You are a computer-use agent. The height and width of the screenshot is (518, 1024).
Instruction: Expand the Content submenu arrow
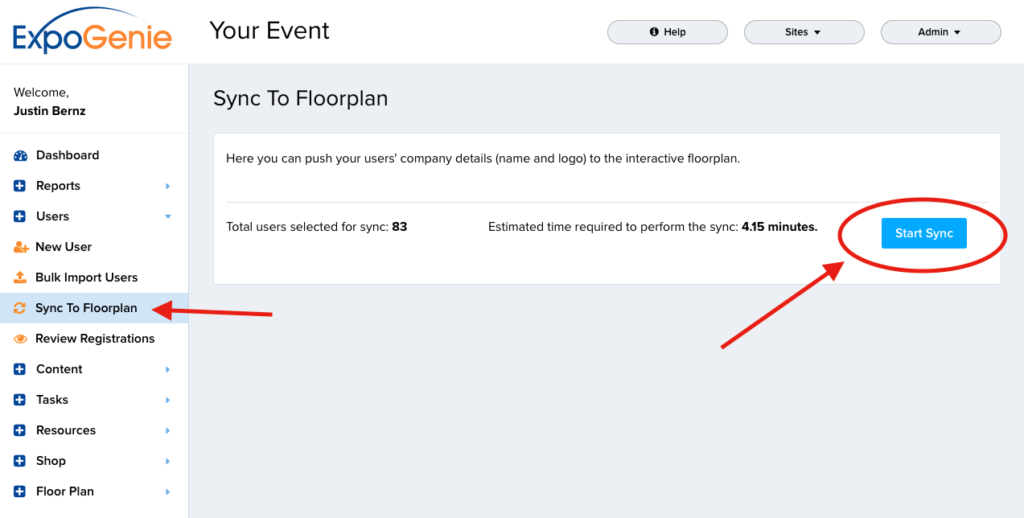168,370
